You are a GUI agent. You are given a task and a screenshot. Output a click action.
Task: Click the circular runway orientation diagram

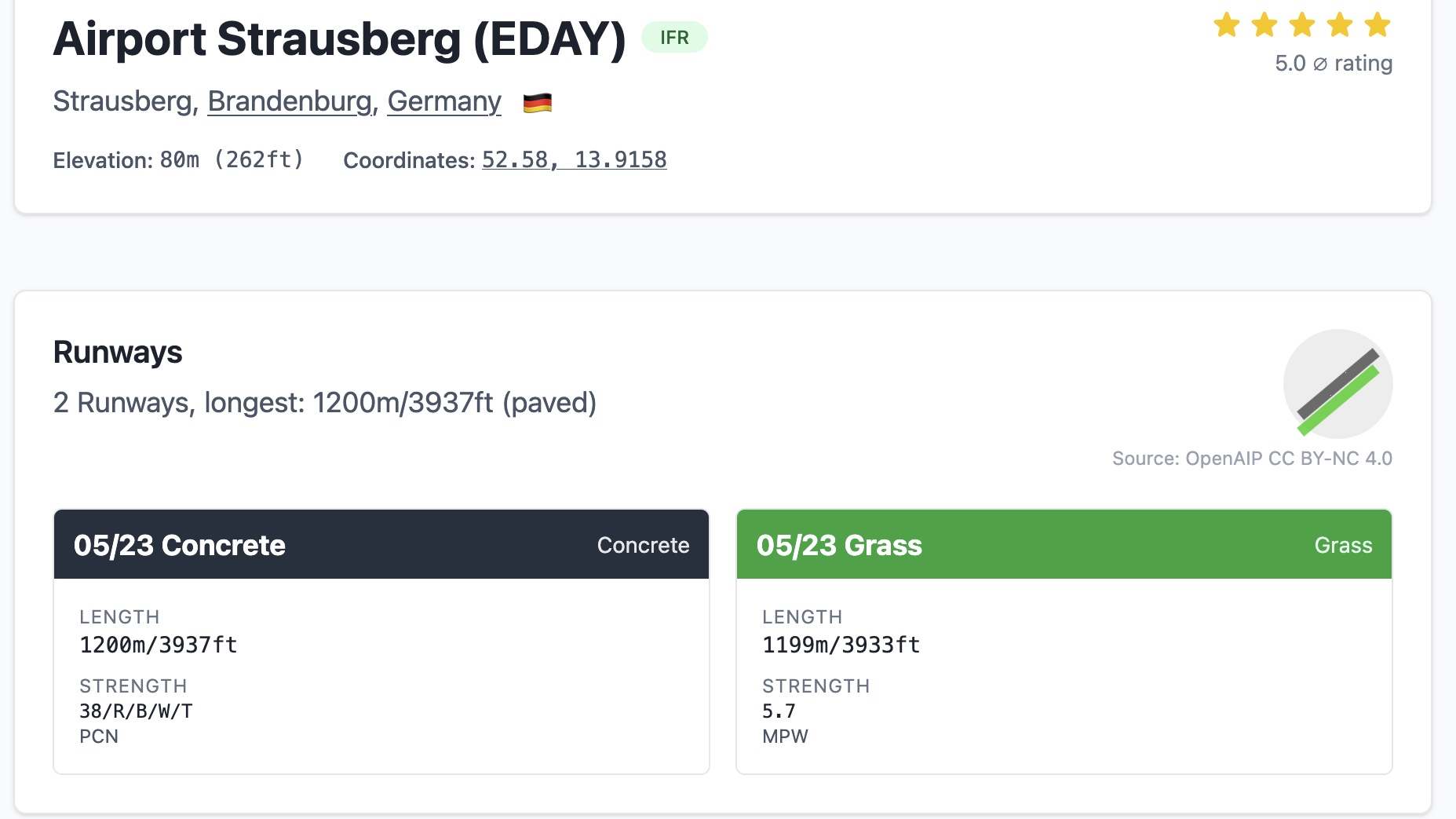pyautogui.click(x=1337, y=384)
